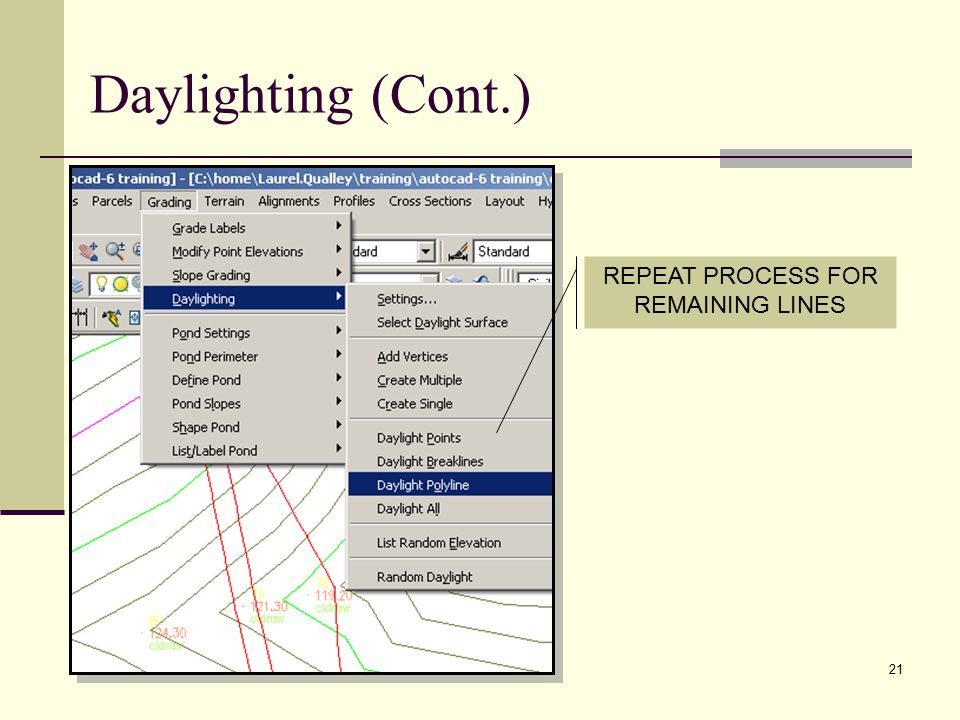Viewport: 960px width, 720px height.
Task: Choose Create Single
Action: click(451, 404)
